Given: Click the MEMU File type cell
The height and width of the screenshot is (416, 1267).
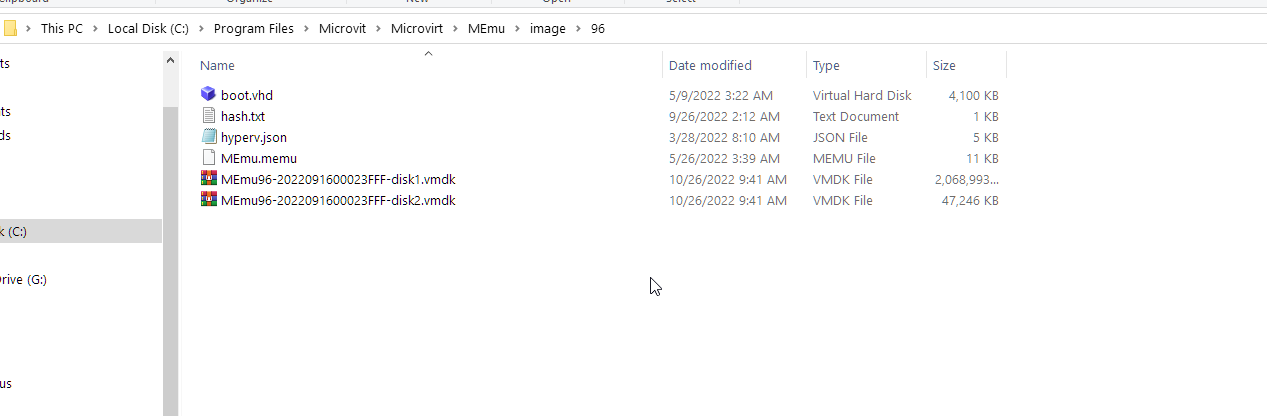Looking at the screenshot, I should point(844,158).
